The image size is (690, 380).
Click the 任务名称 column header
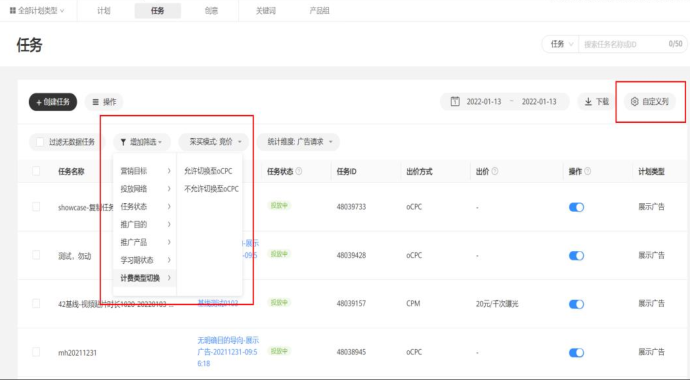point(71,172)
